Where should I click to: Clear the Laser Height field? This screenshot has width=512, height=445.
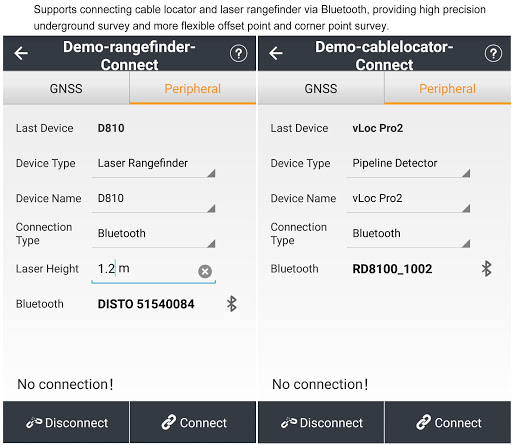point(205,271)
